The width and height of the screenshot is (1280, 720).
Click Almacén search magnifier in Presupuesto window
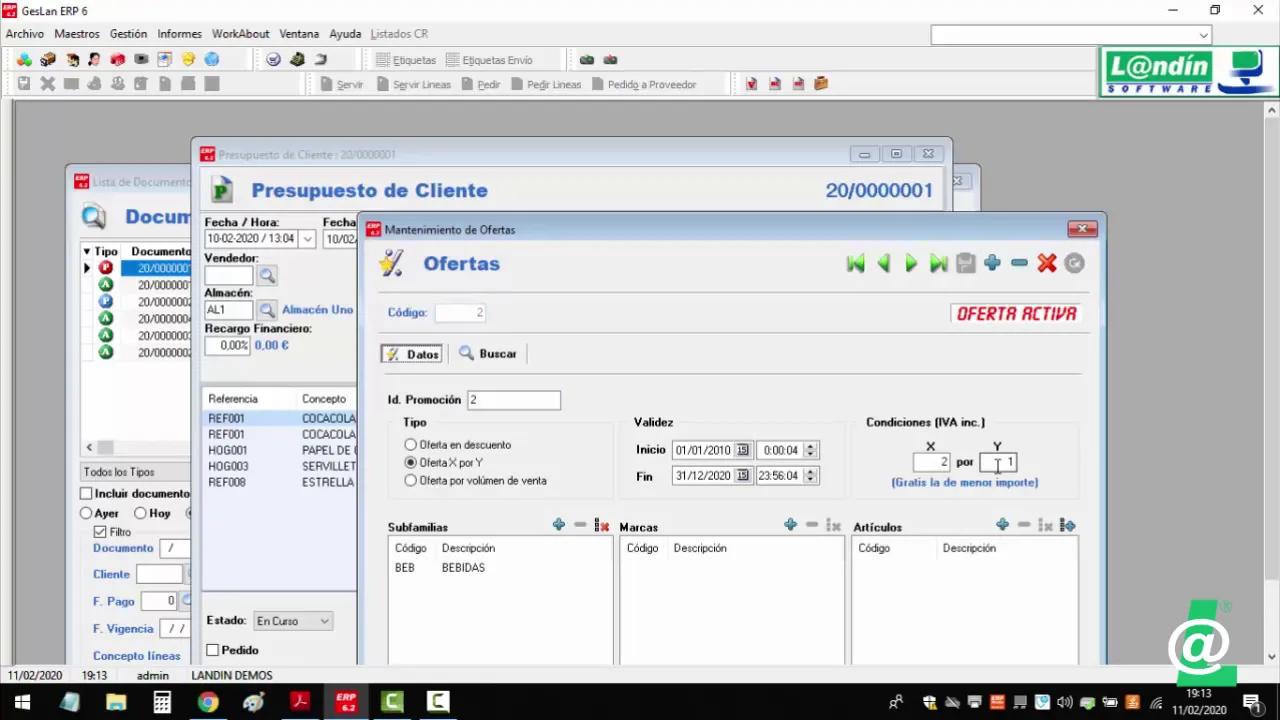(x=267, y=310)
